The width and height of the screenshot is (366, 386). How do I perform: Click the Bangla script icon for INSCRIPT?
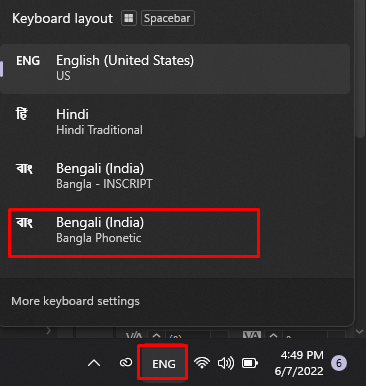pos(24,168)
